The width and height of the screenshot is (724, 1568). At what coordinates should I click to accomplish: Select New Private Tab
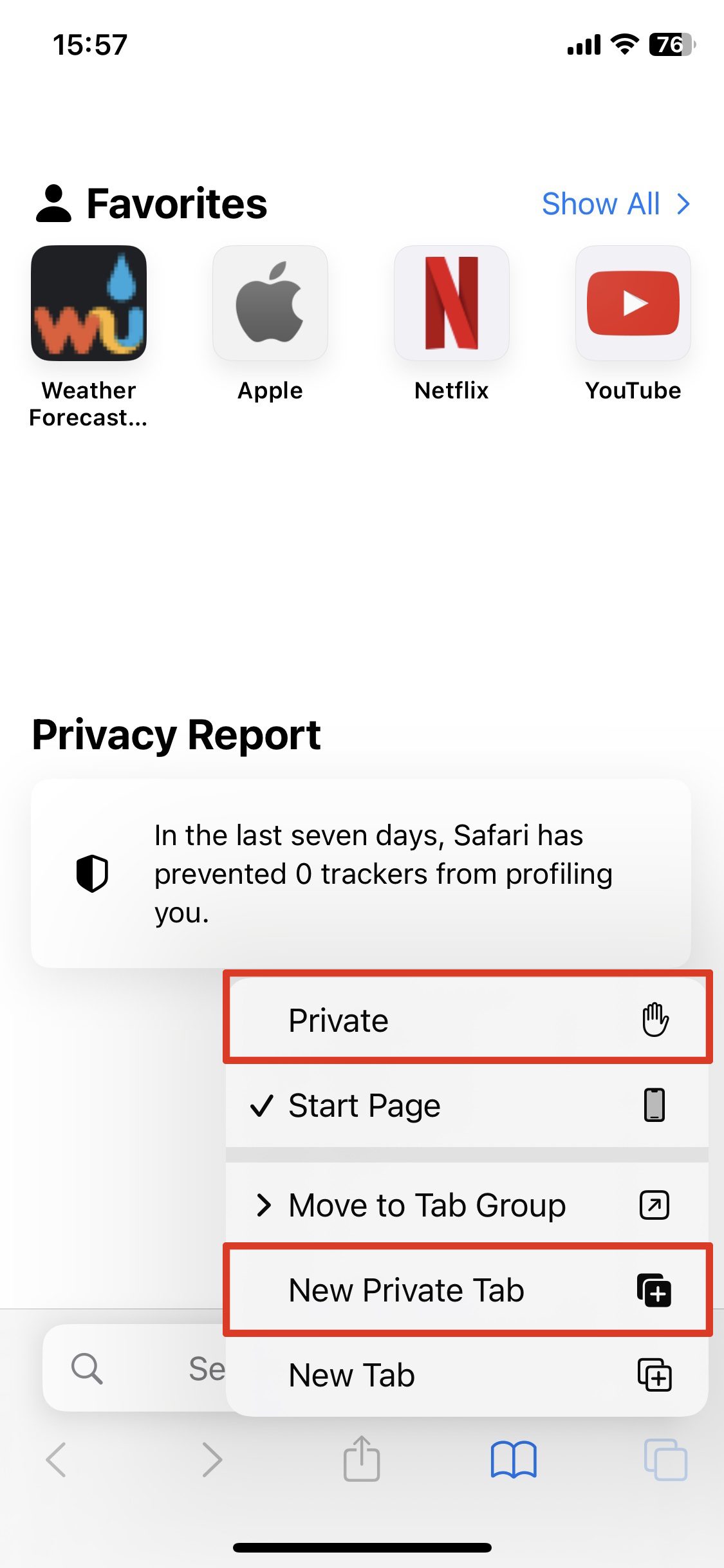tap(468, 1291)
